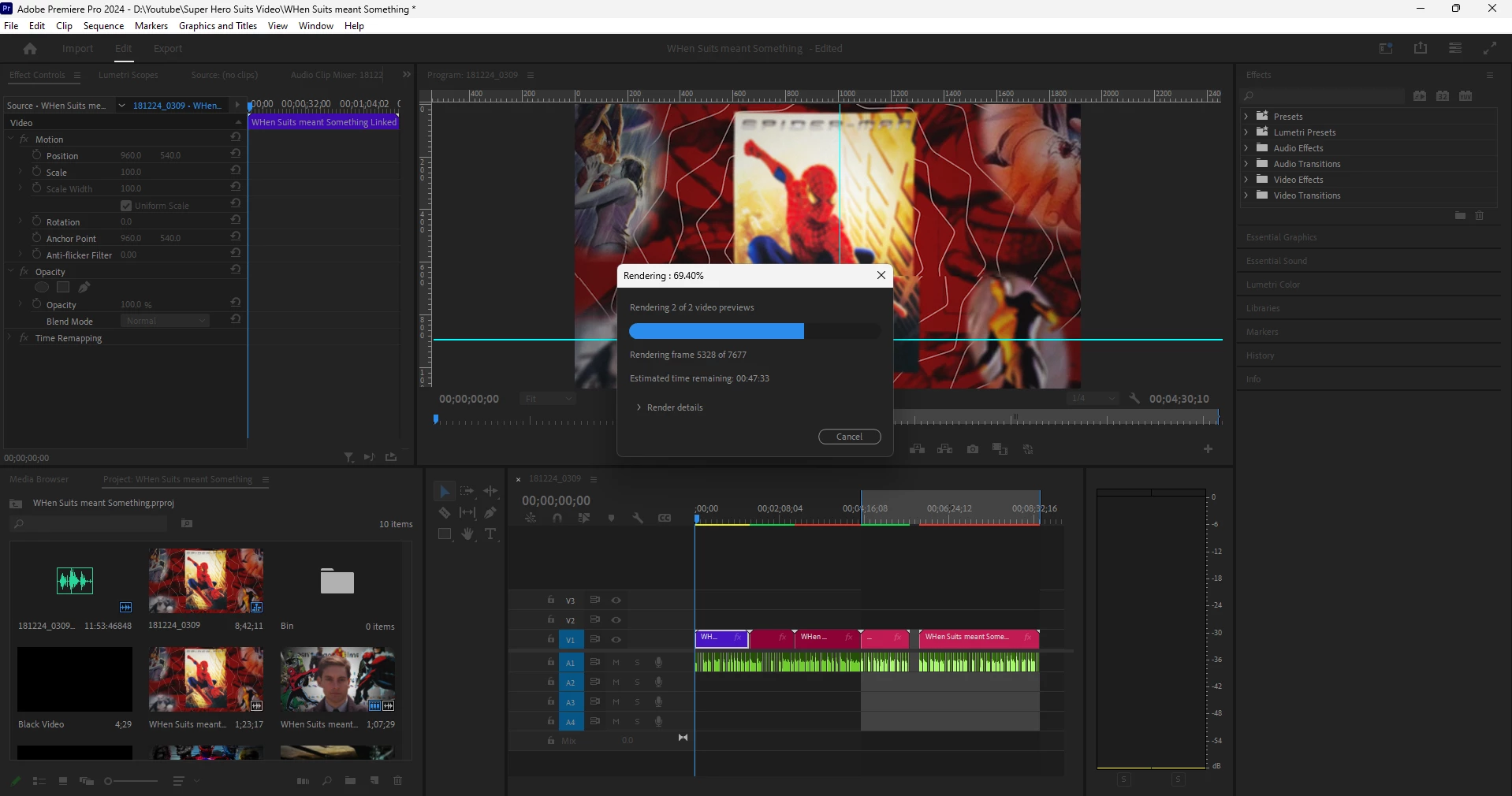Select the Ripple Edit tool
Image resolution: width=1512 pixels, height=796 pixels.
490,491
